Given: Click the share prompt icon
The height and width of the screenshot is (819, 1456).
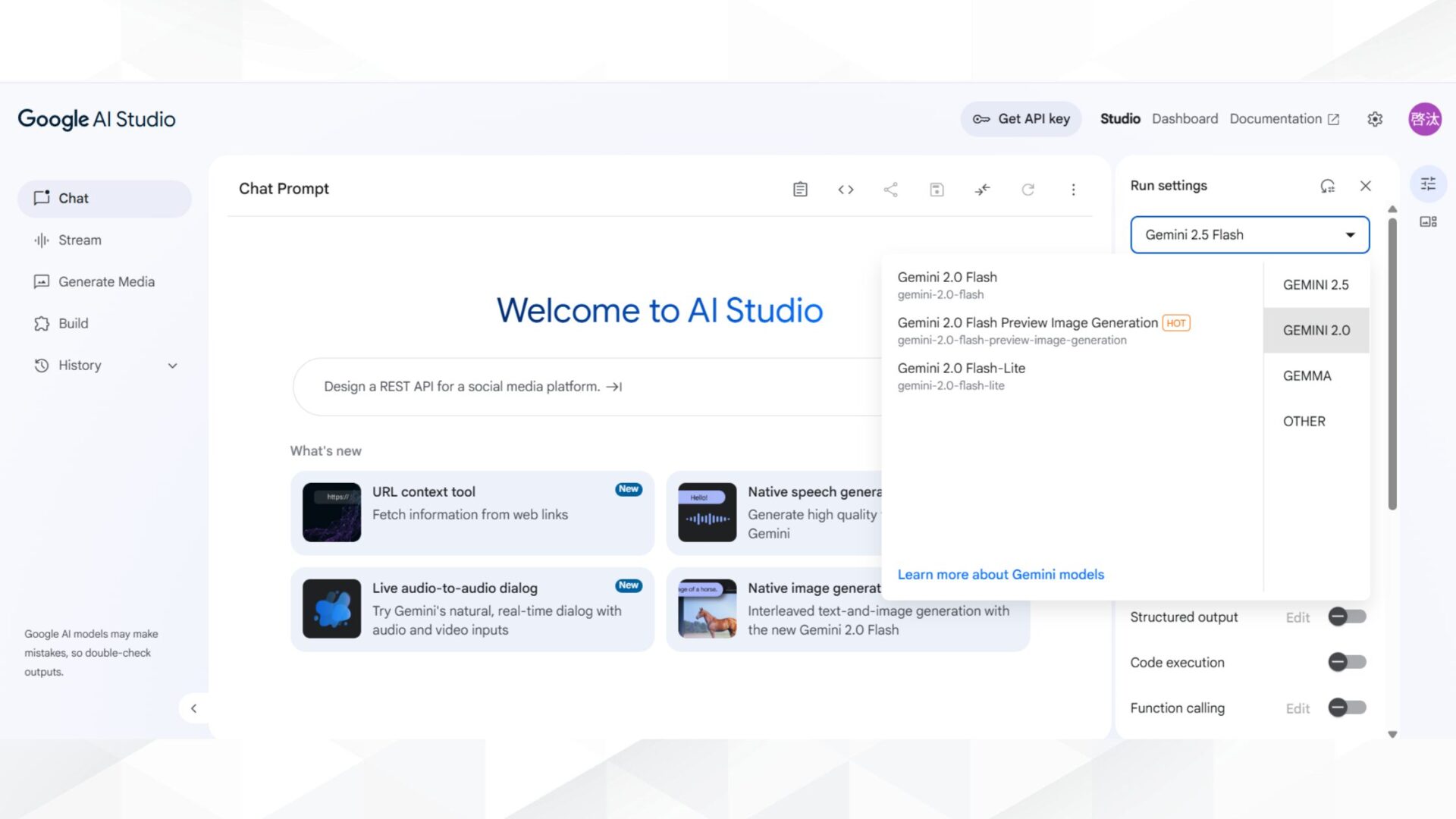Looking at the screenshot, I should point(891,190).
